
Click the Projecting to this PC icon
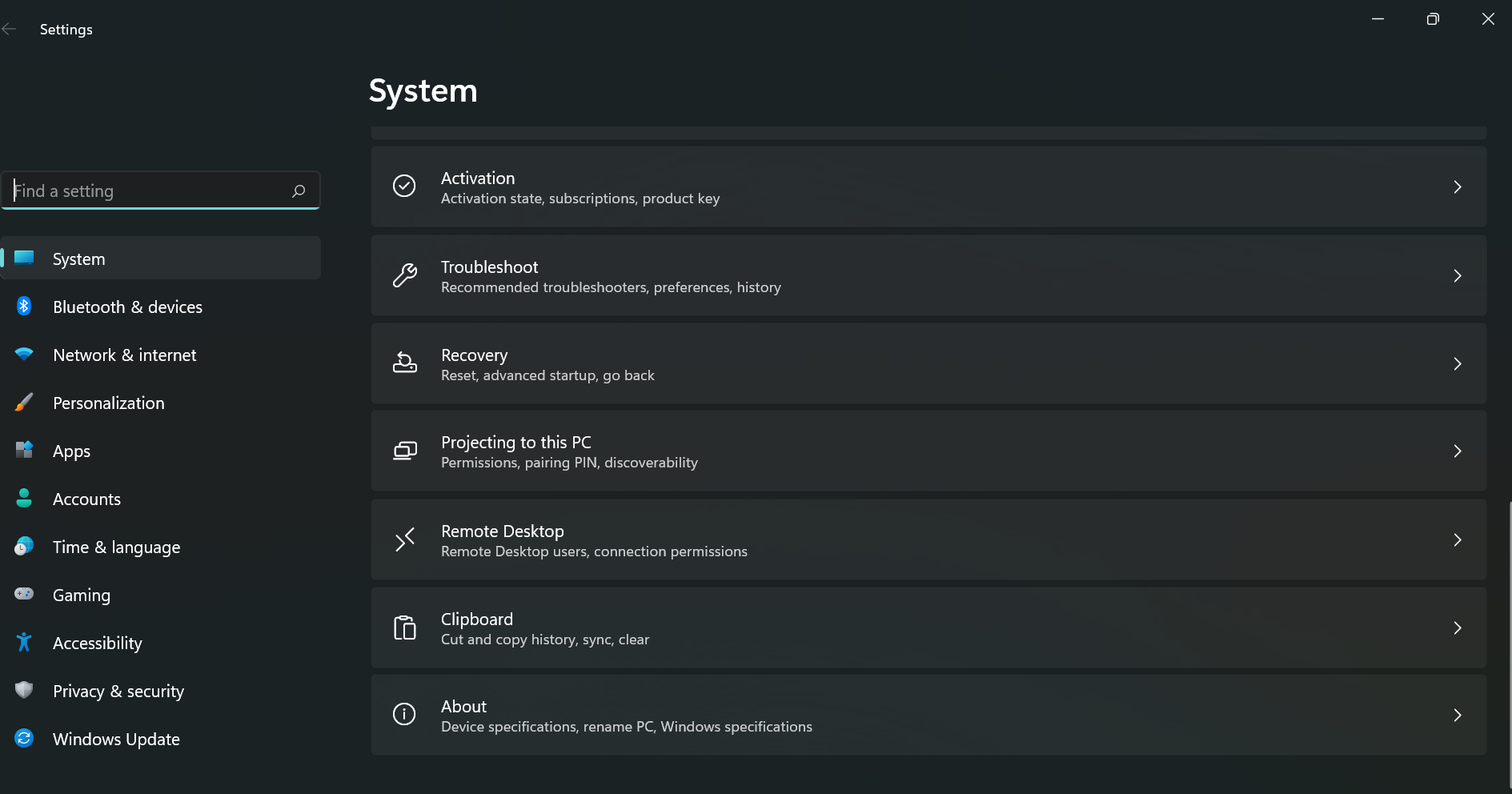pos(404,451)
